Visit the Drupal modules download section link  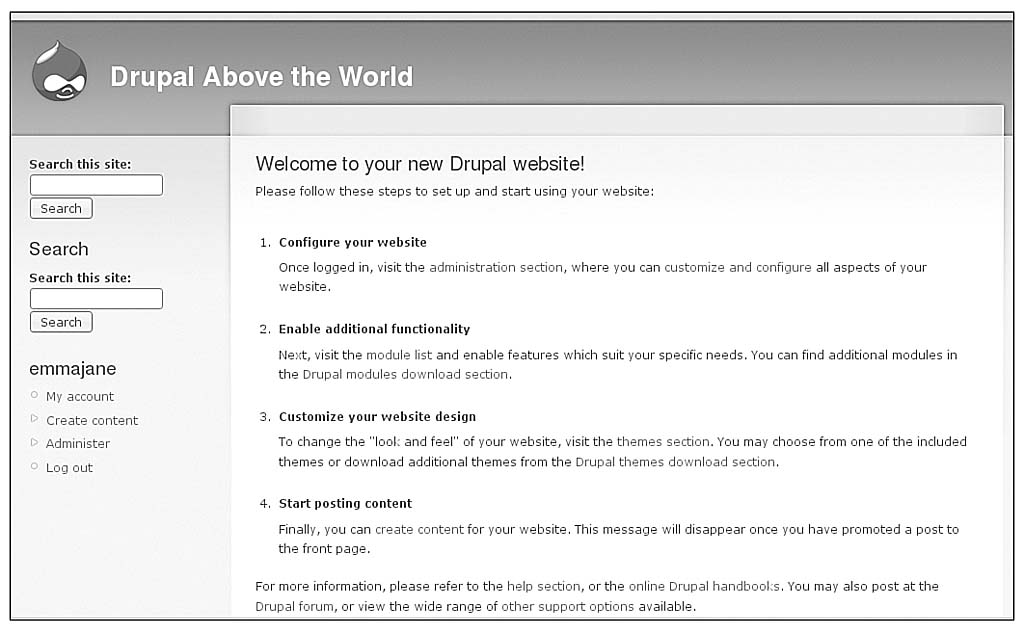(406, 374)
